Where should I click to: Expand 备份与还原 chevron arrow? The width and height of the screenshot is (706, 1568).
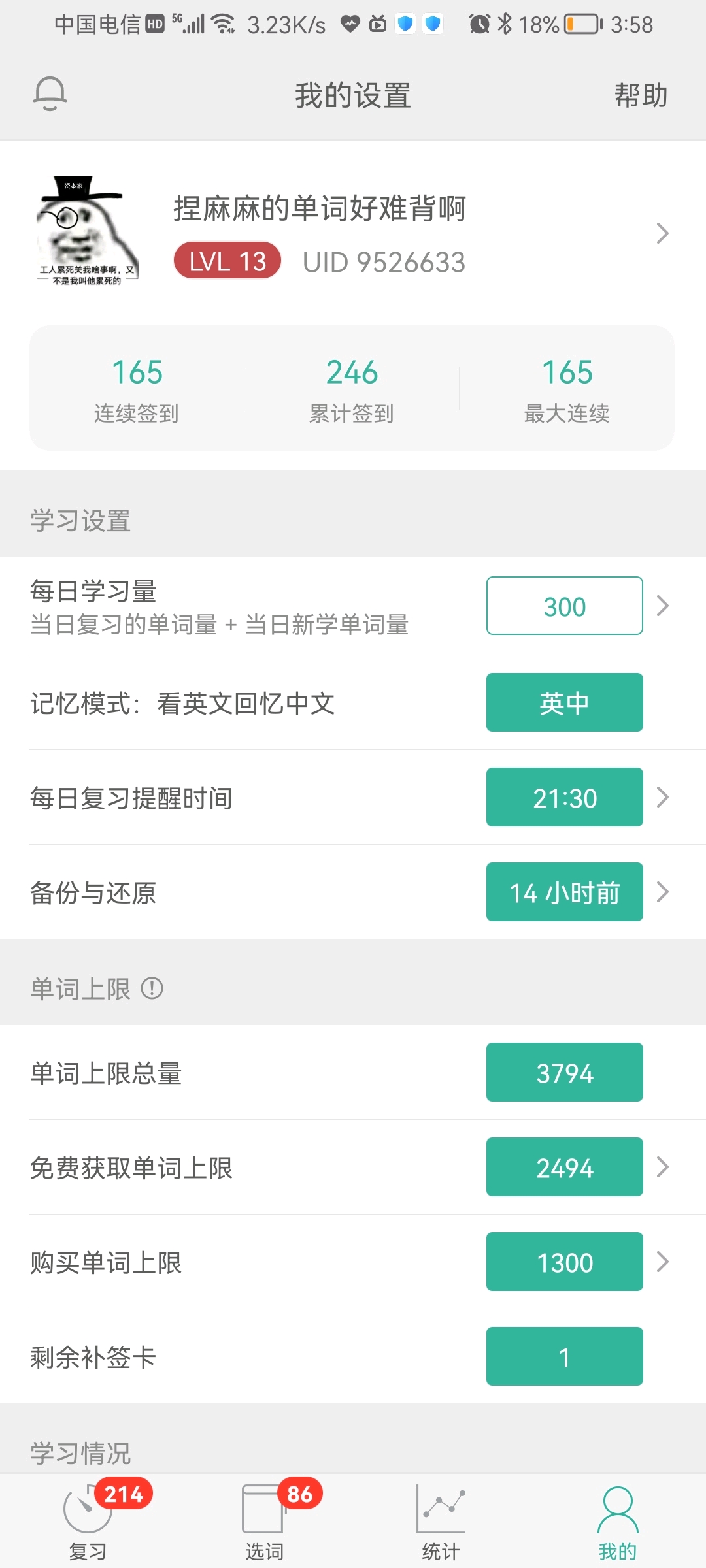662,892
